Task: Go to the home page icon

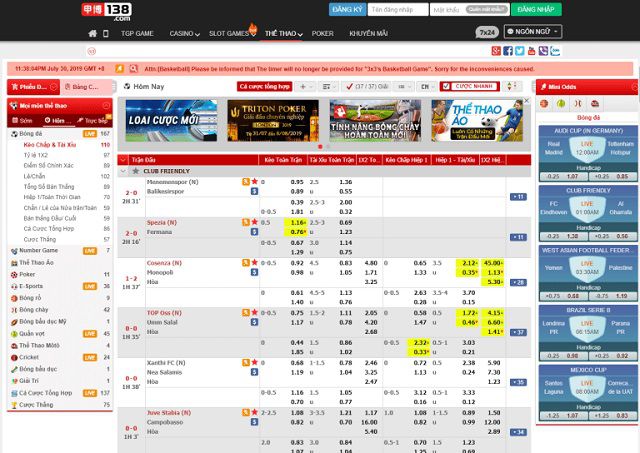Action: (x=93, y=33)
